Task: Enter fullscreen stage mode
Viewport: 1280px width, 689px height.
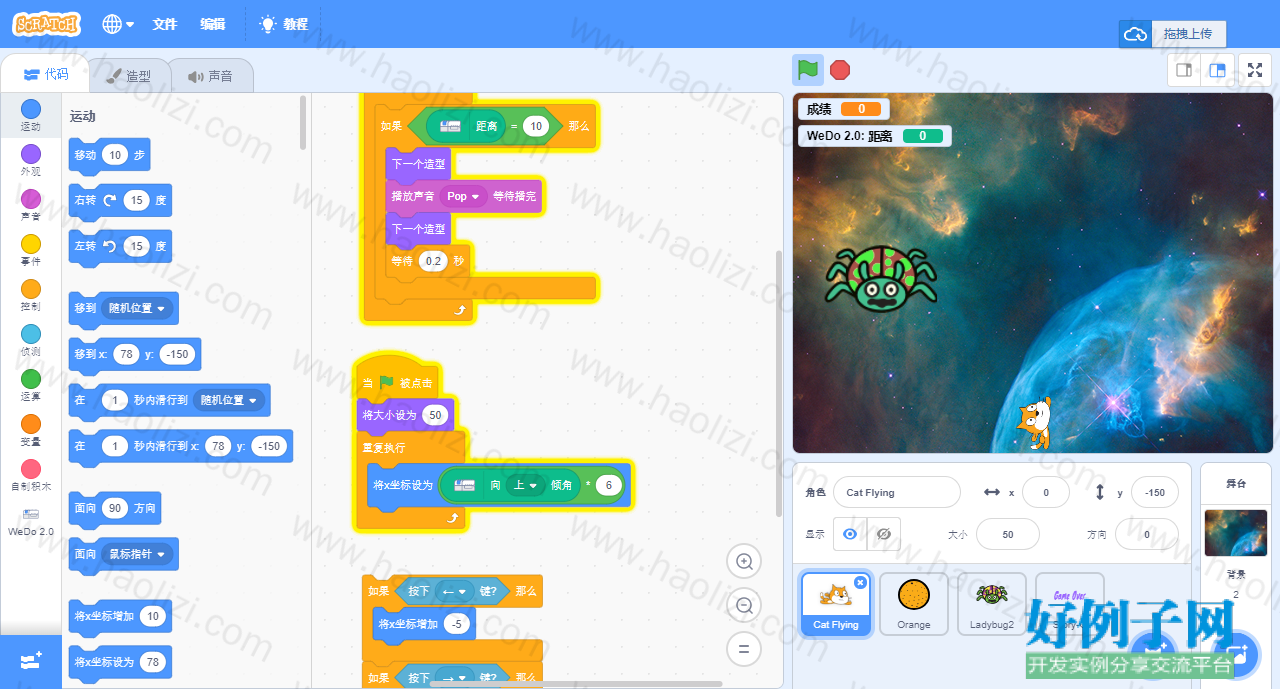Action: click(x=1256, y=70)
